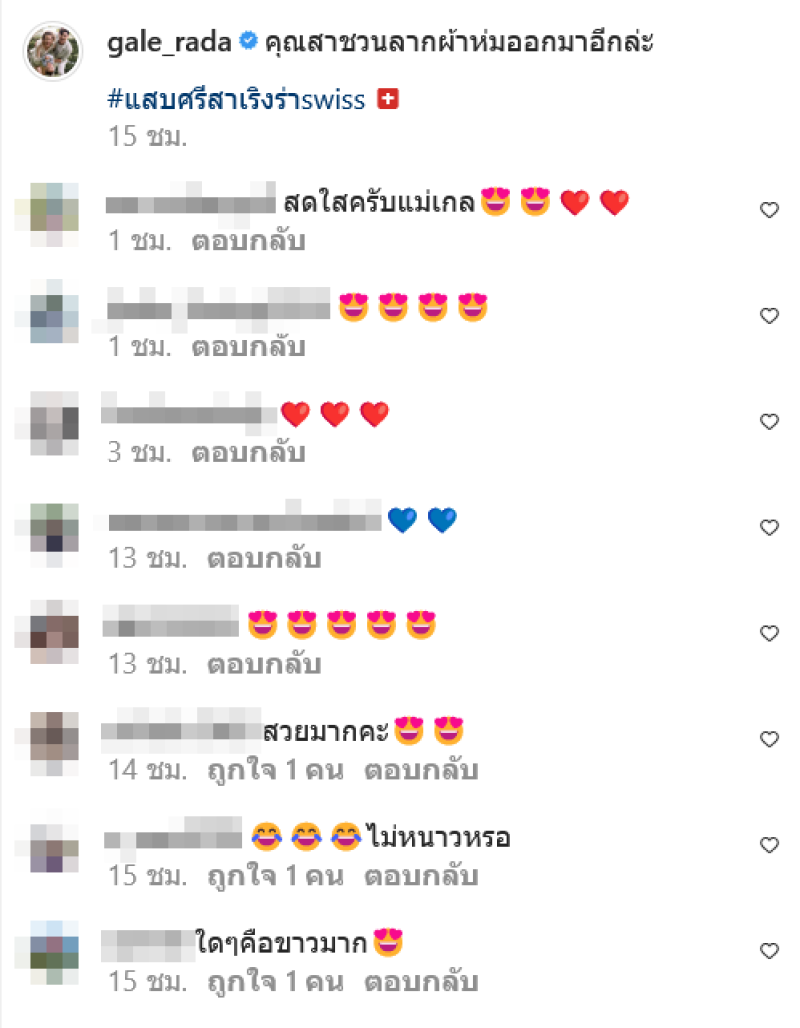Reply to the comment 'สวยมากคะ'

click(422, 770)
